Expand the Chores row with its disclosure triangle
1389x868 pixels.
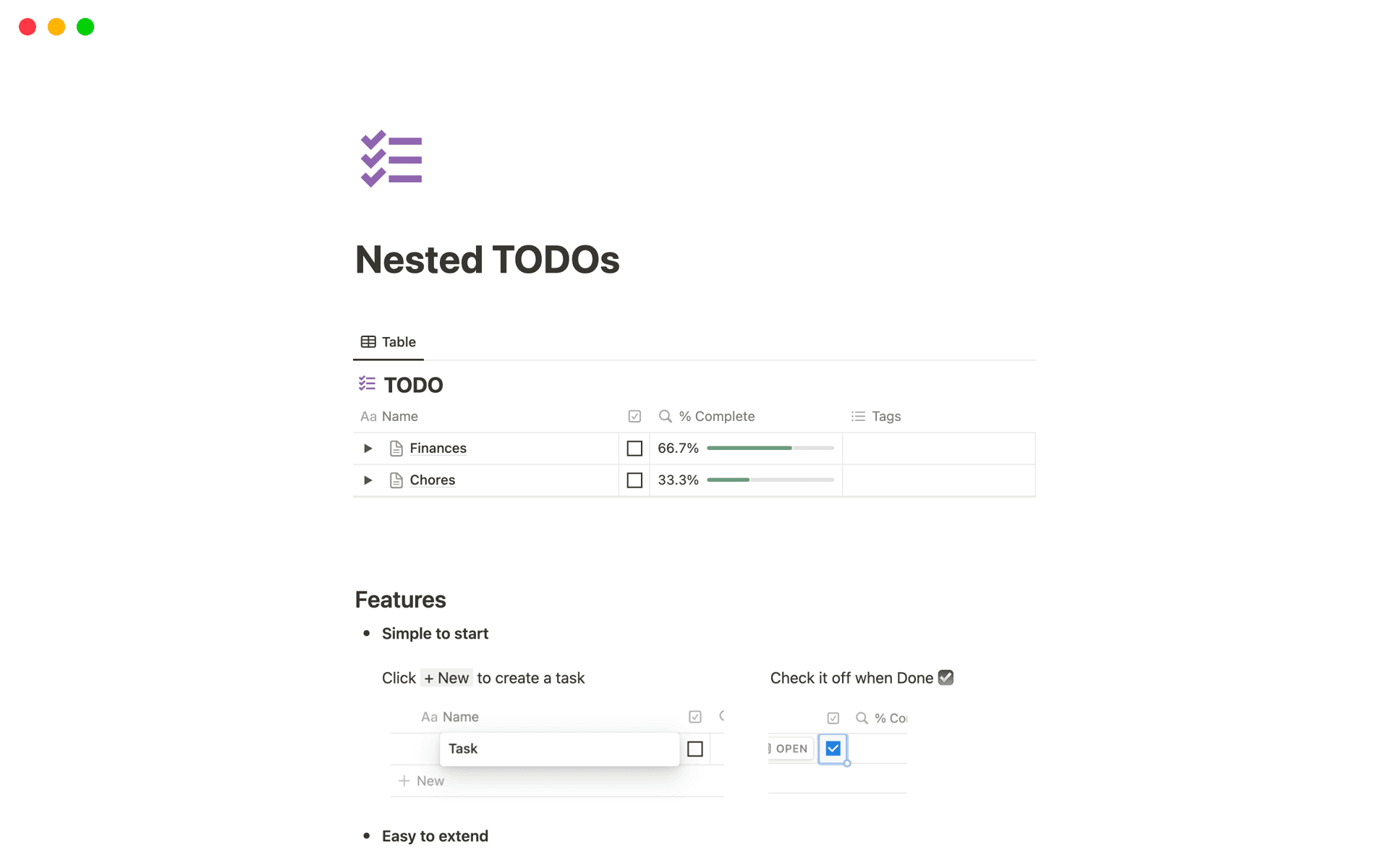coord(368,480)
